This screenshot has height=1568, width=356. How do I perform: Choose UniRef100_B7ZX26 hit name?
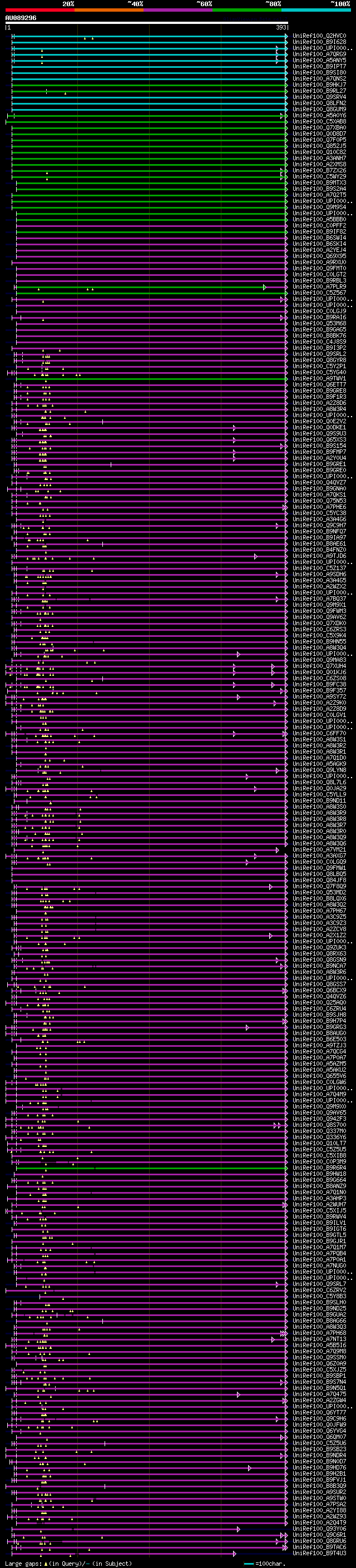319,170
